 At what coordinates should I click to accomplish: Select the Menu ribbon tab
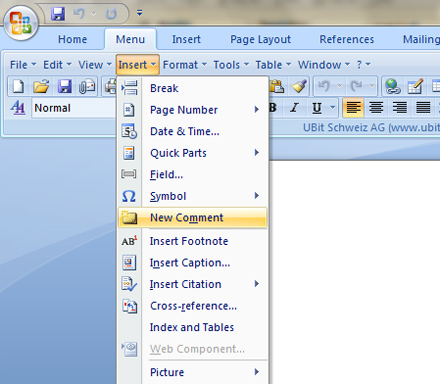130,39
